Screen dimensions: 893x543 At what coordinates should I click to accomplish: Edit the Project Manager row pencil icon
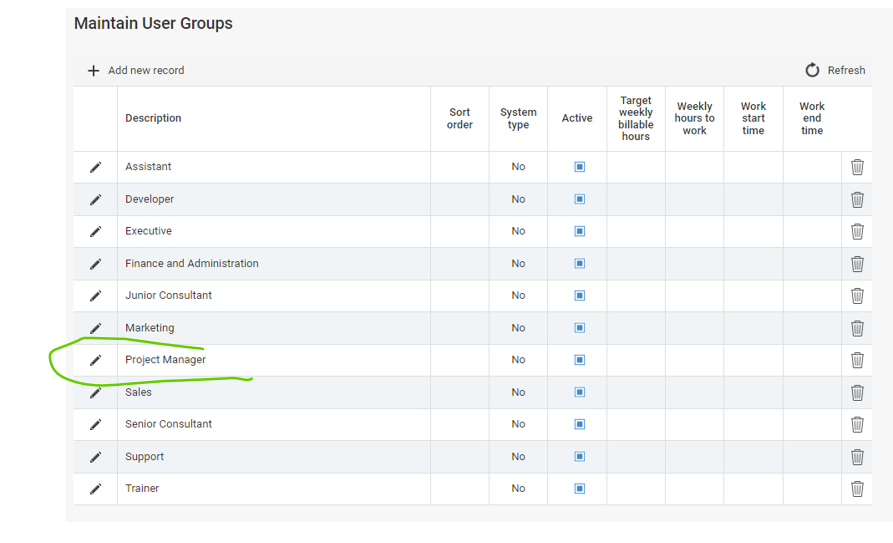(96, 360)
